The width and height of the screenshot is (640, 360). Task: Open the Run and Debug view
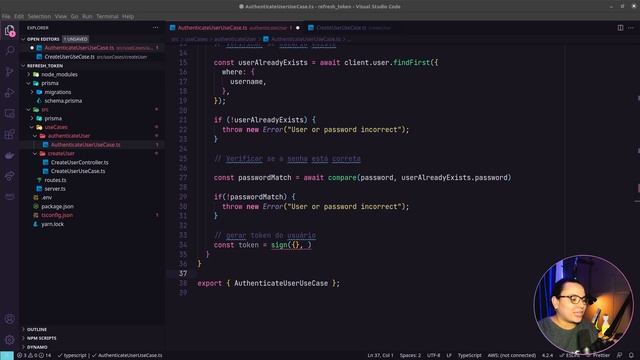pyautogui.click(x=9, y=93)
